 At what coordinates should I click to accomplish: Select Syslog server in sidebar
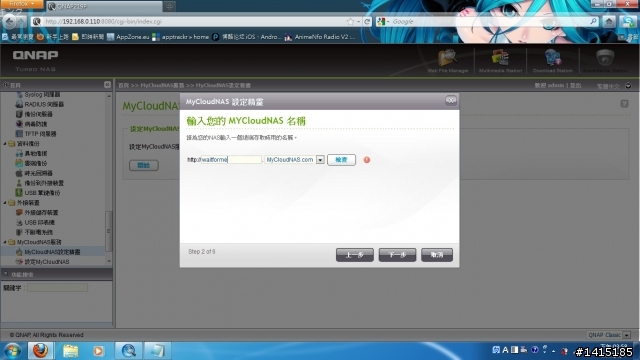tap(38, 95)
